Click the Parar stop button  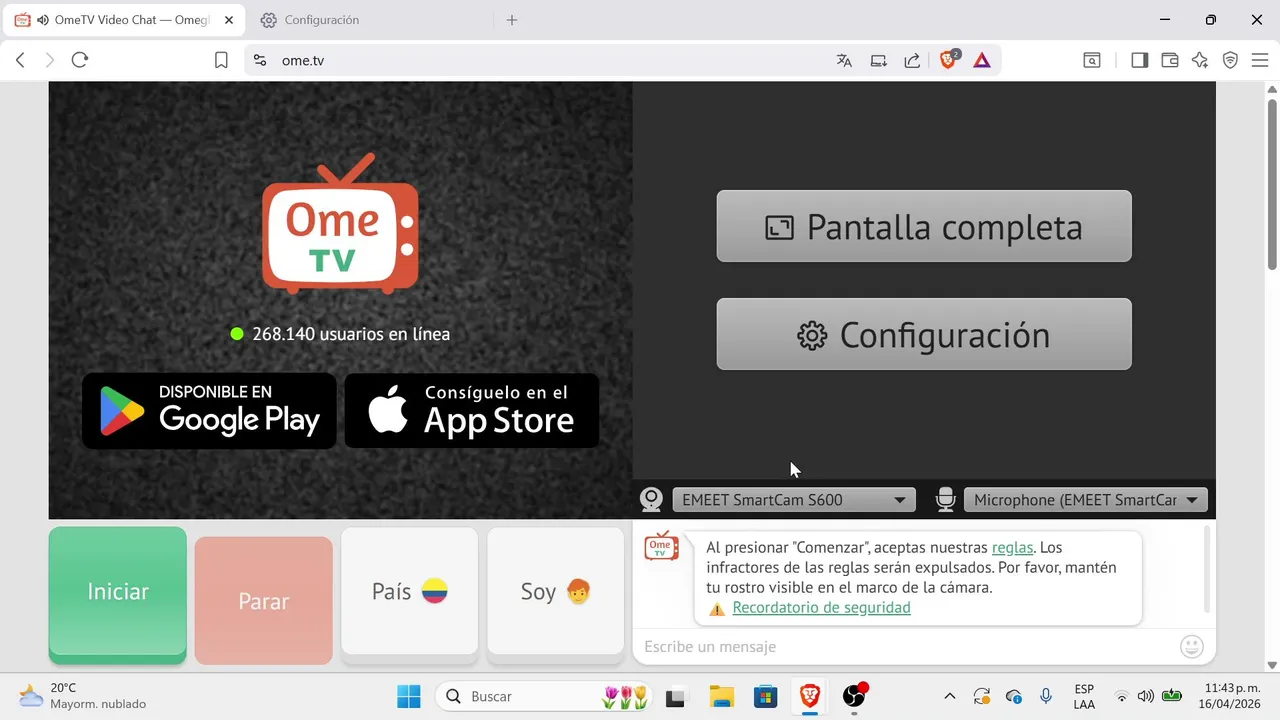(264, 601)
